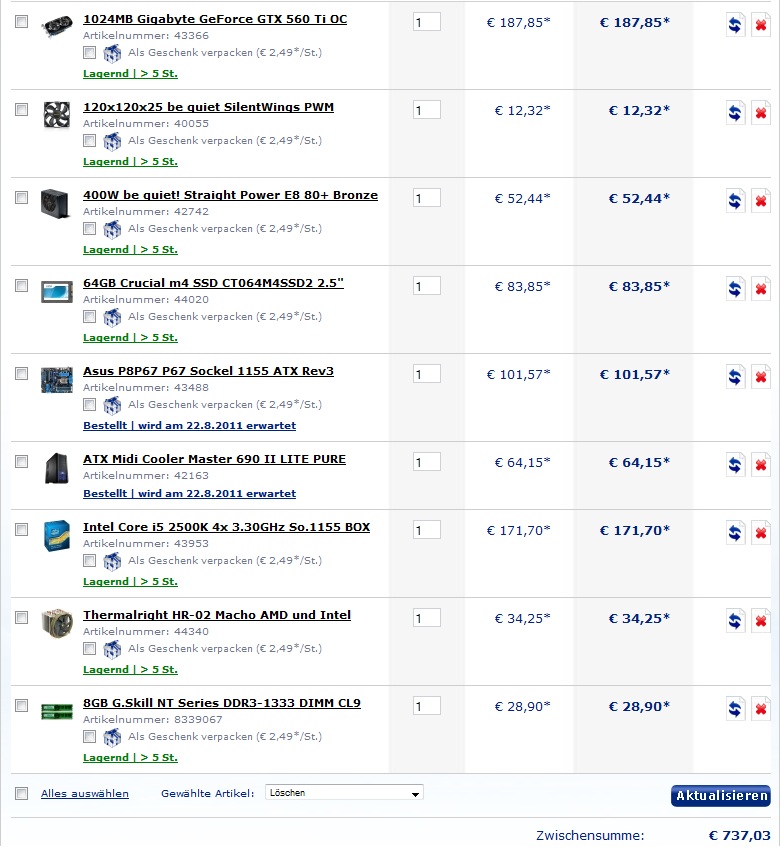Remove Asus P8P67 motherboard using red X
The height and width of the screenshot is (848, 781).
[760, 377]
